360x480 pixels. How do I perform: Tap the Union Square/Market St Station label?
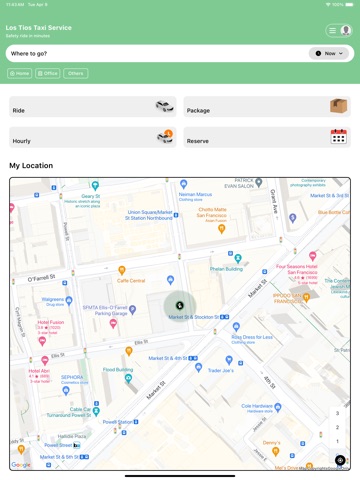point(149,215)
